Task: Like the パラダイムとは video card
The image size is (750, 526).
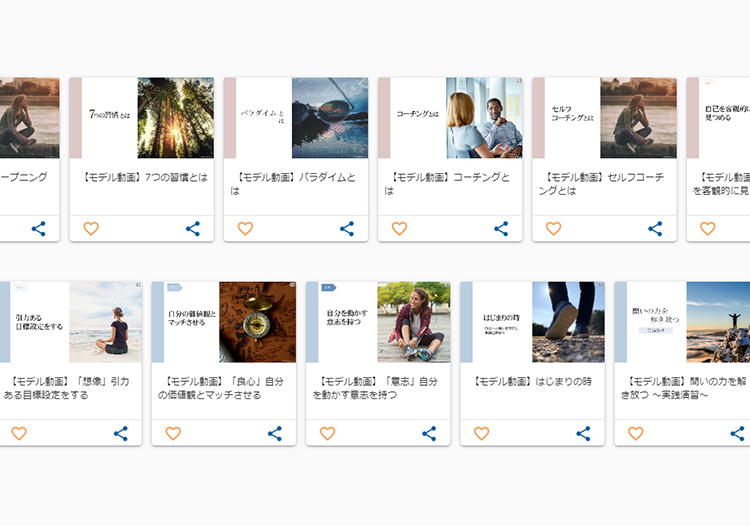Action: [245, 229]
